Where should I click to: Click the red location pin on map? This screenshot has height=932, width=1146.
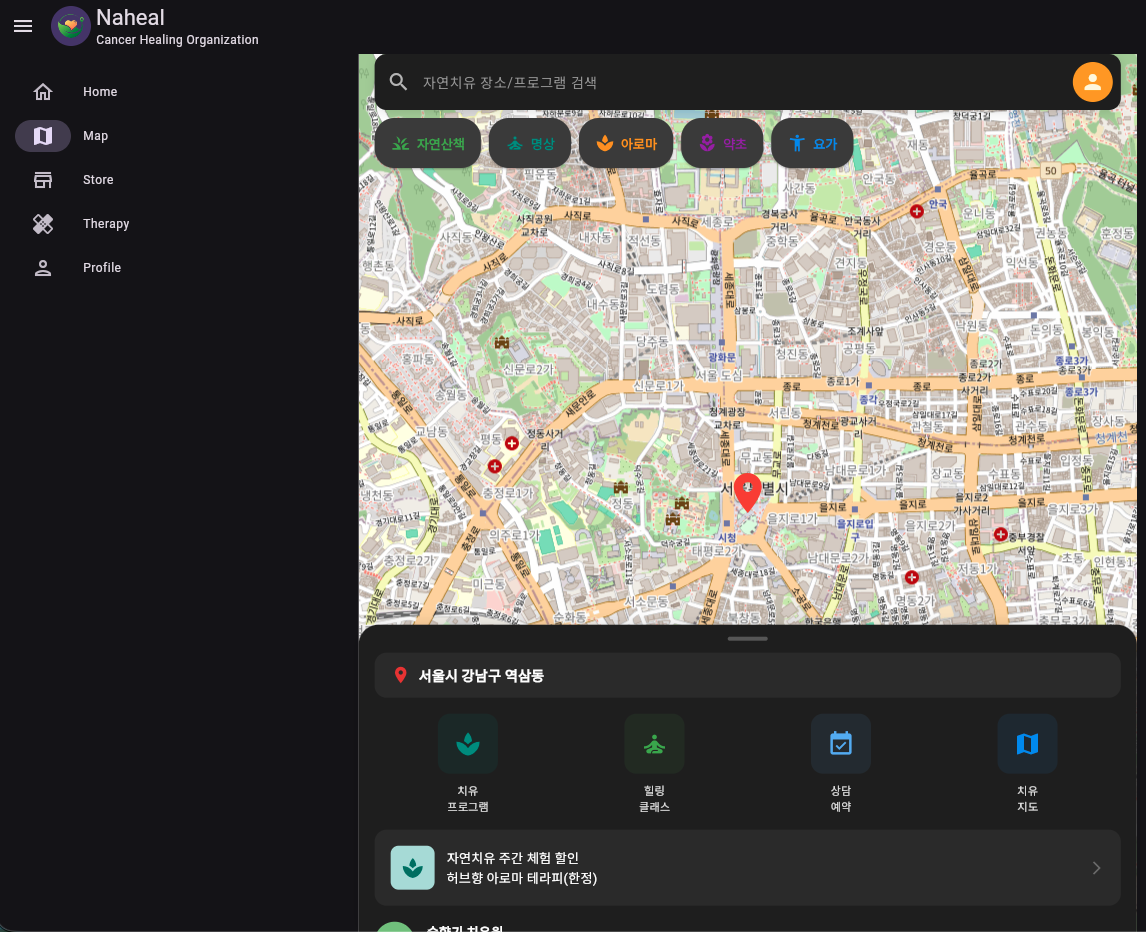coord(747,492)
